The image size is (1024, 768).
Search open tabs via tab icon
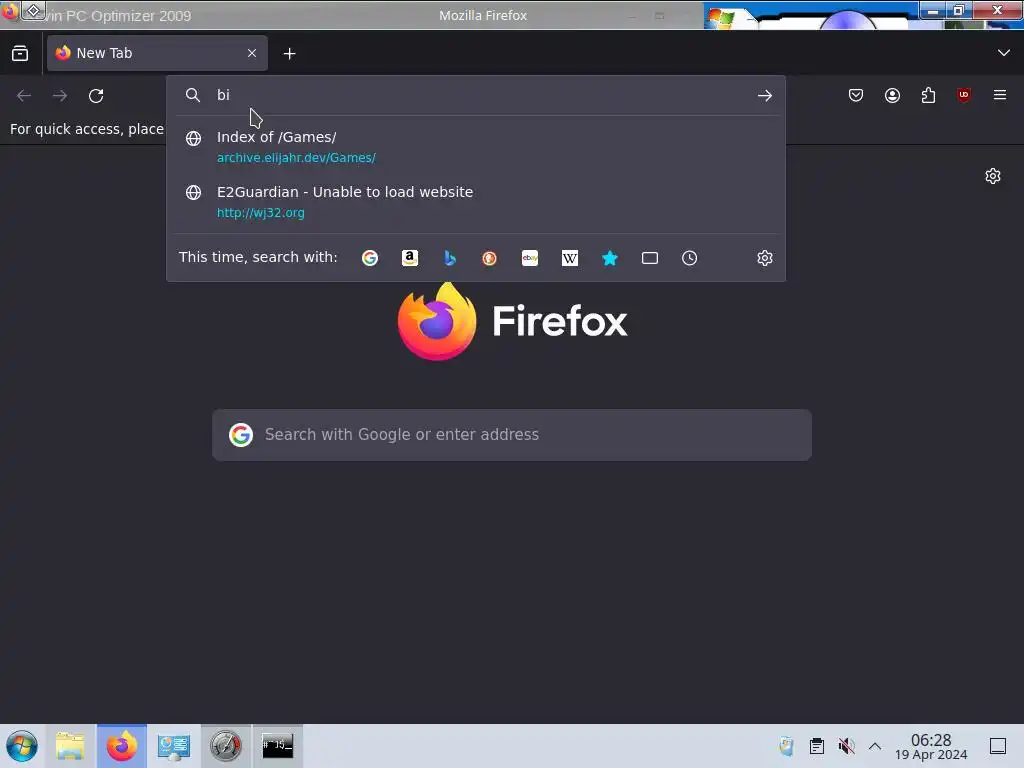(x=650, y=258)
